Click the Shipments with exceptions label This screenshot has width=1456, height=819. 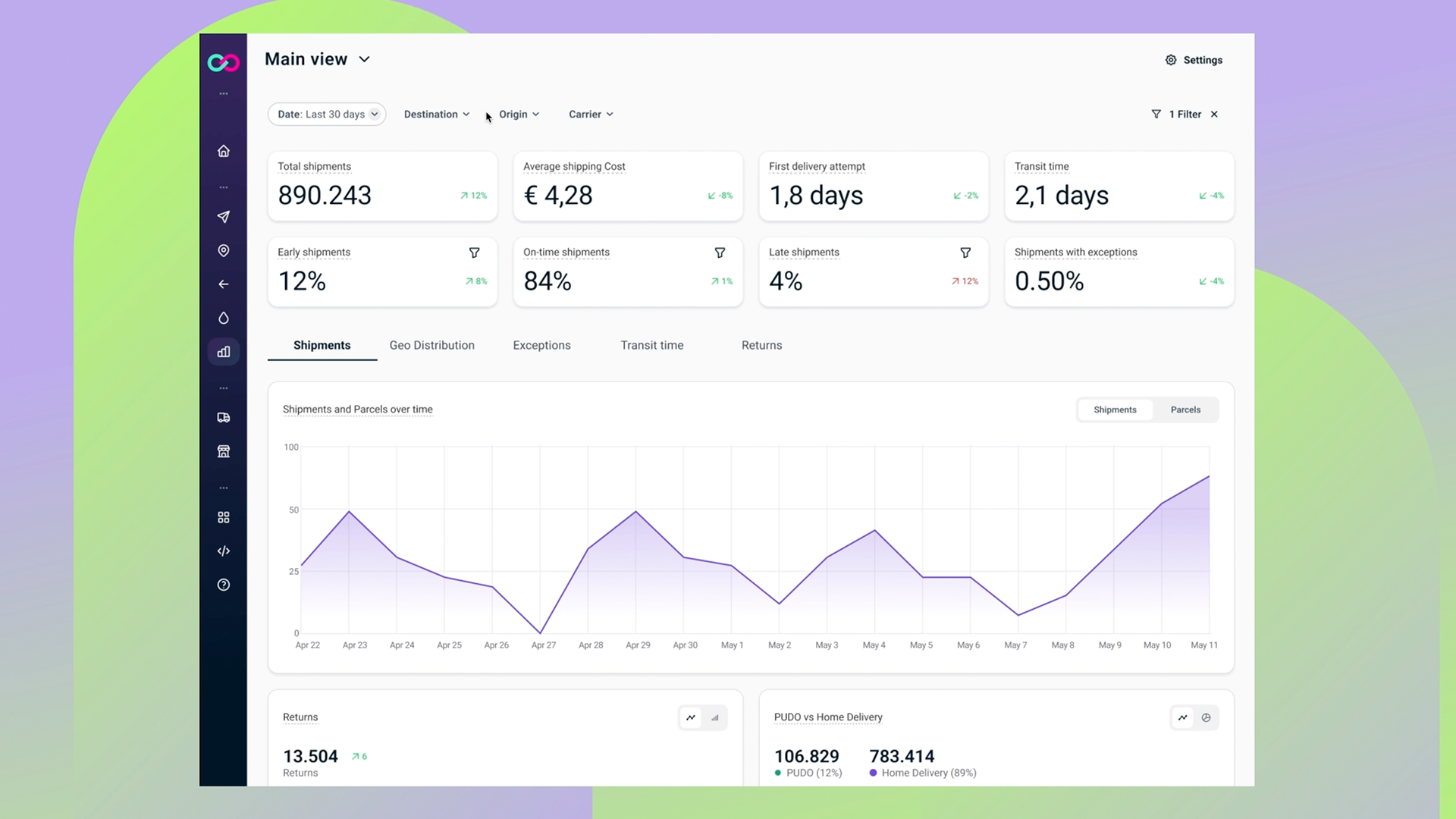coord(1075,253)
